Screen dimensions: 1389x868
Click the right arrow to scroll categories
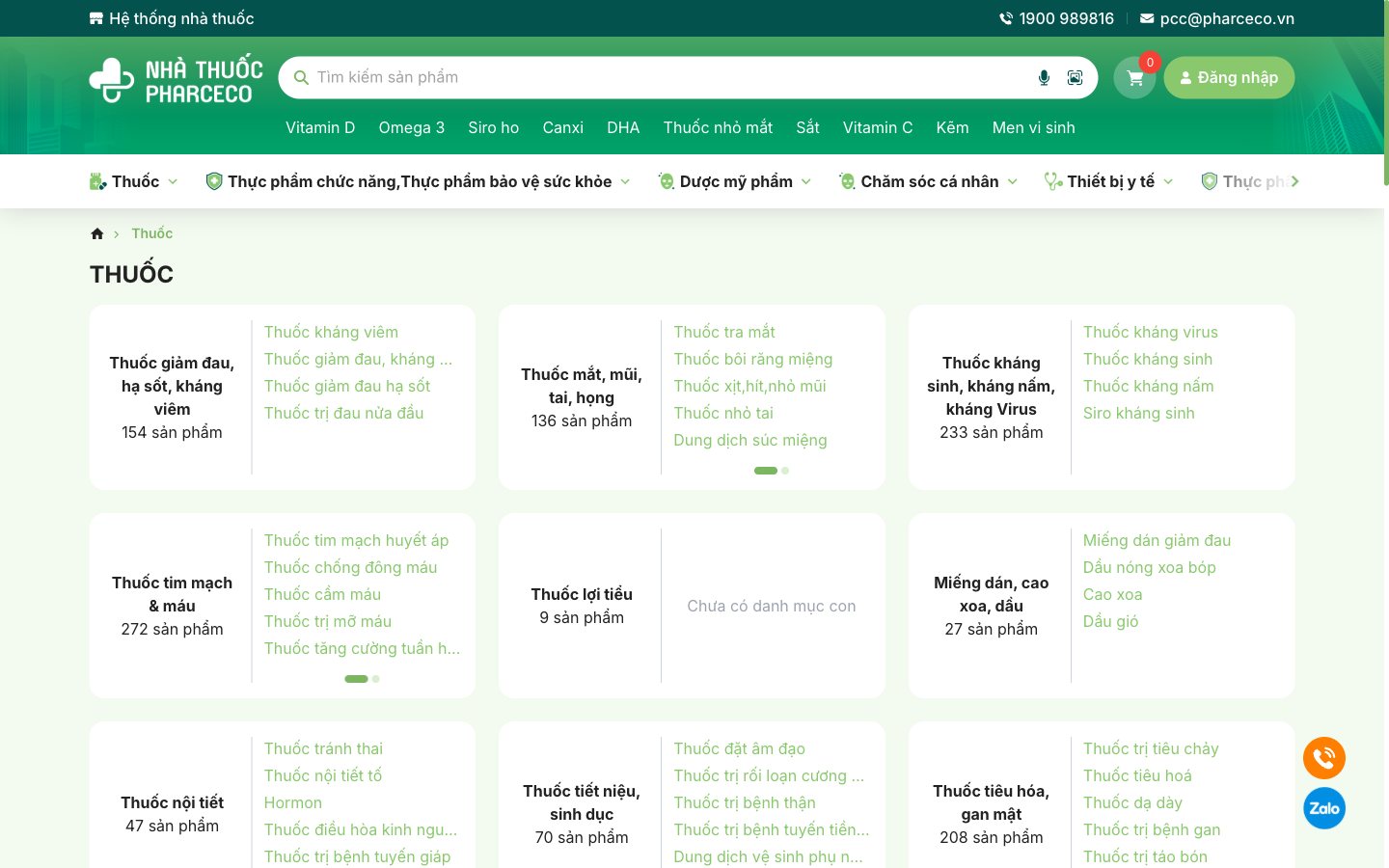(1294, 181)
